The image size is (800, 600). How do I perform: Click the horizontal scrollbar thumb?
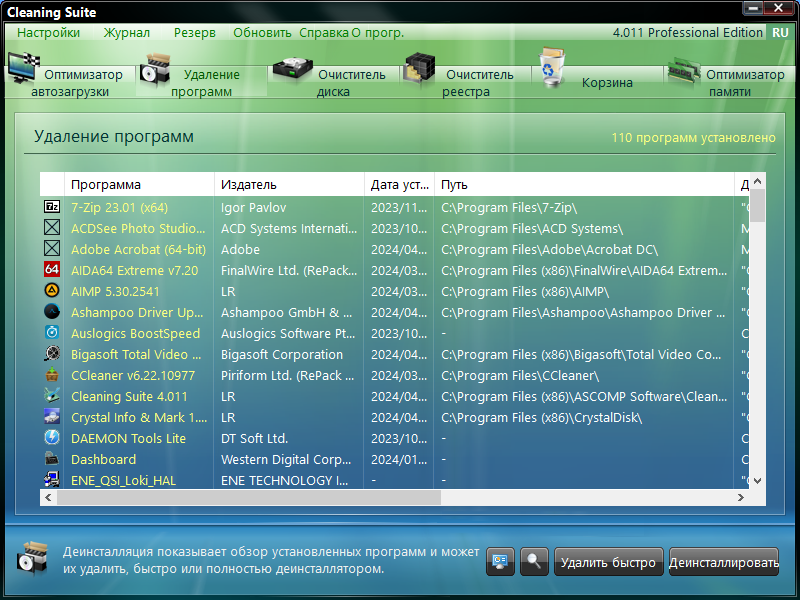pyautogui.click(x=249, y=497)
